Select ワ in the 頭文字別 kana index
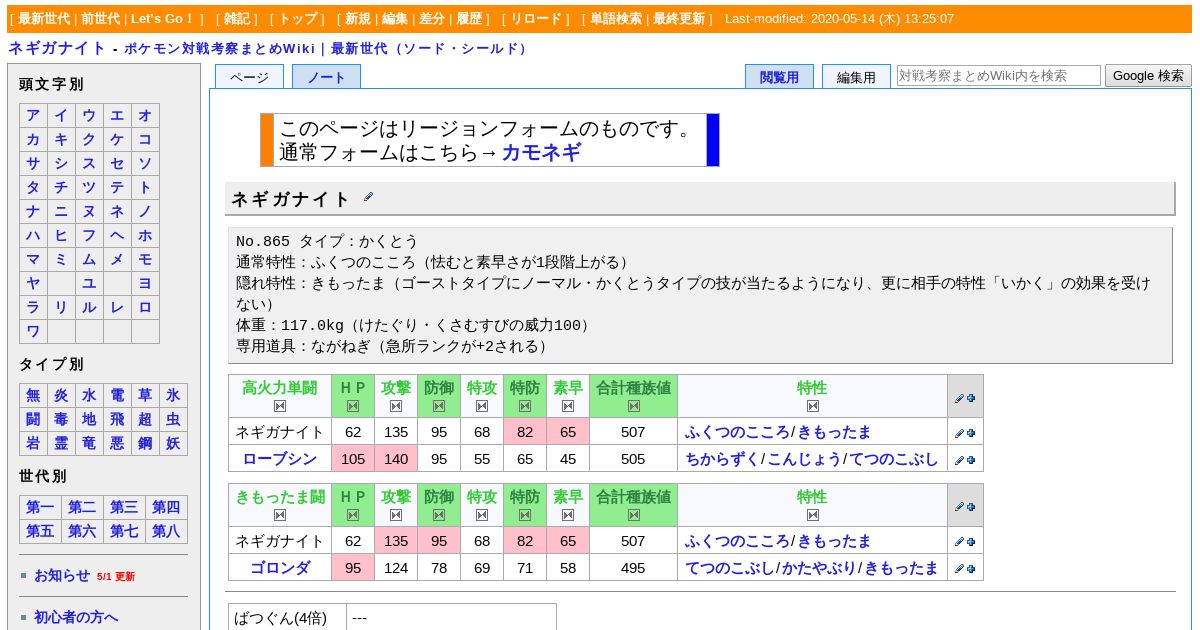1200x630 pixels. tap(33, 331)
